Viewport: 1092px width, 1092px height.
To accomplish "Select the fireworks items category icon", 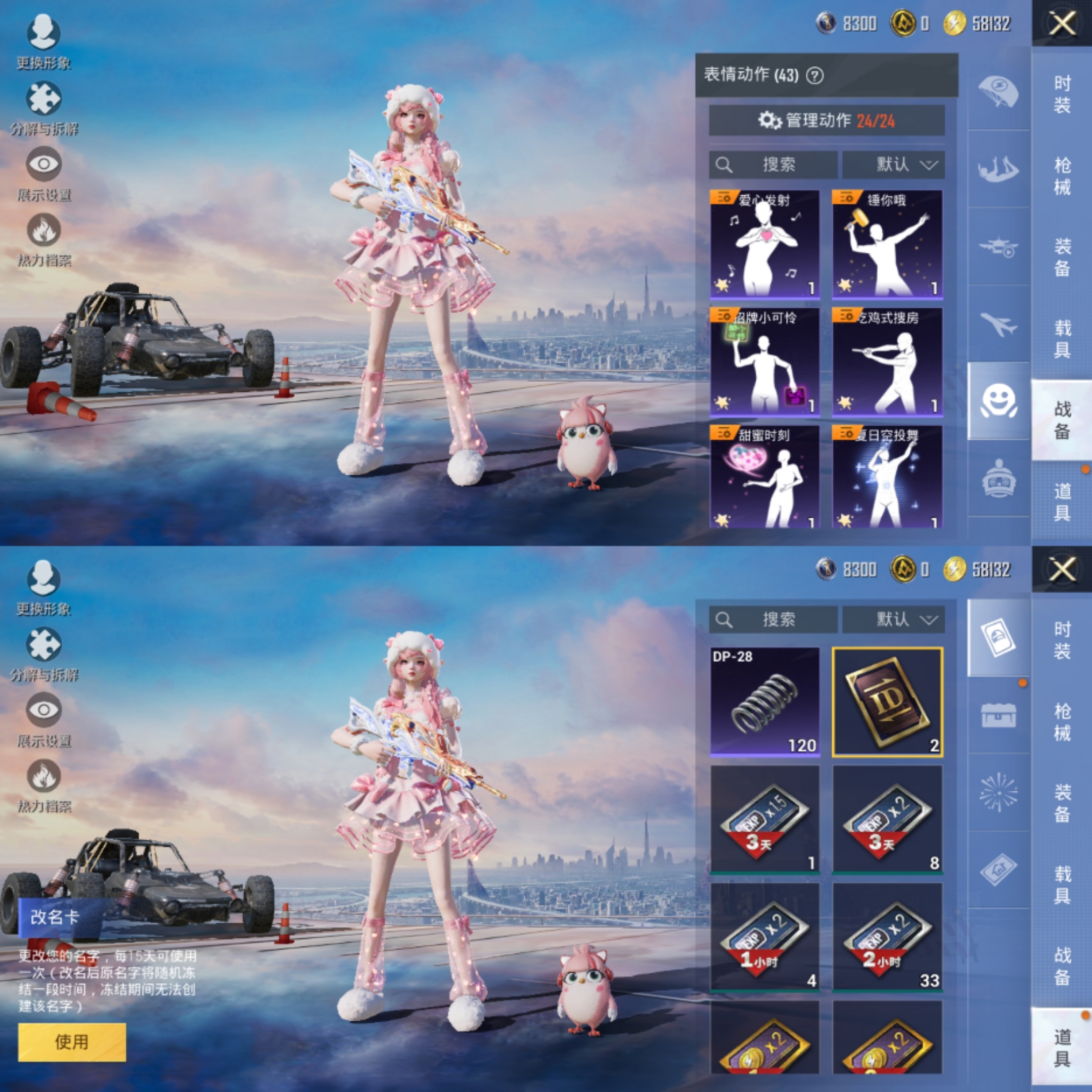I will point(998,792).
